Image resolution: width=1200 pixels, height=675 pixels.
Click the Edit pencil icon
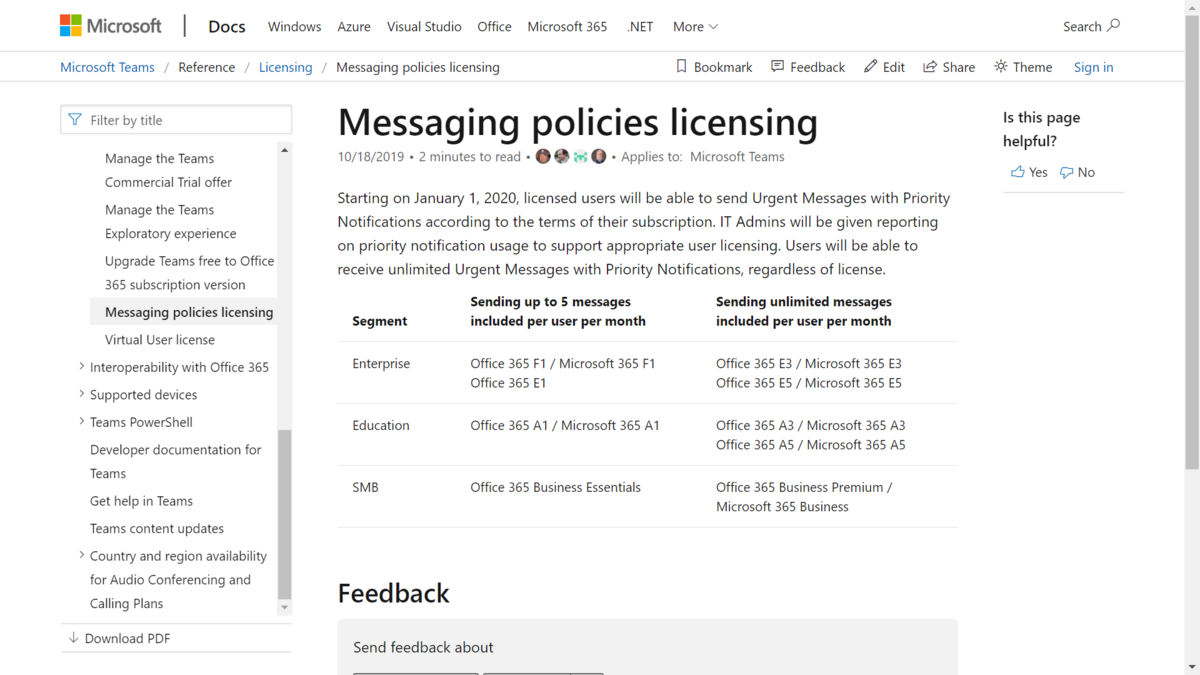(x=870, y=66)
